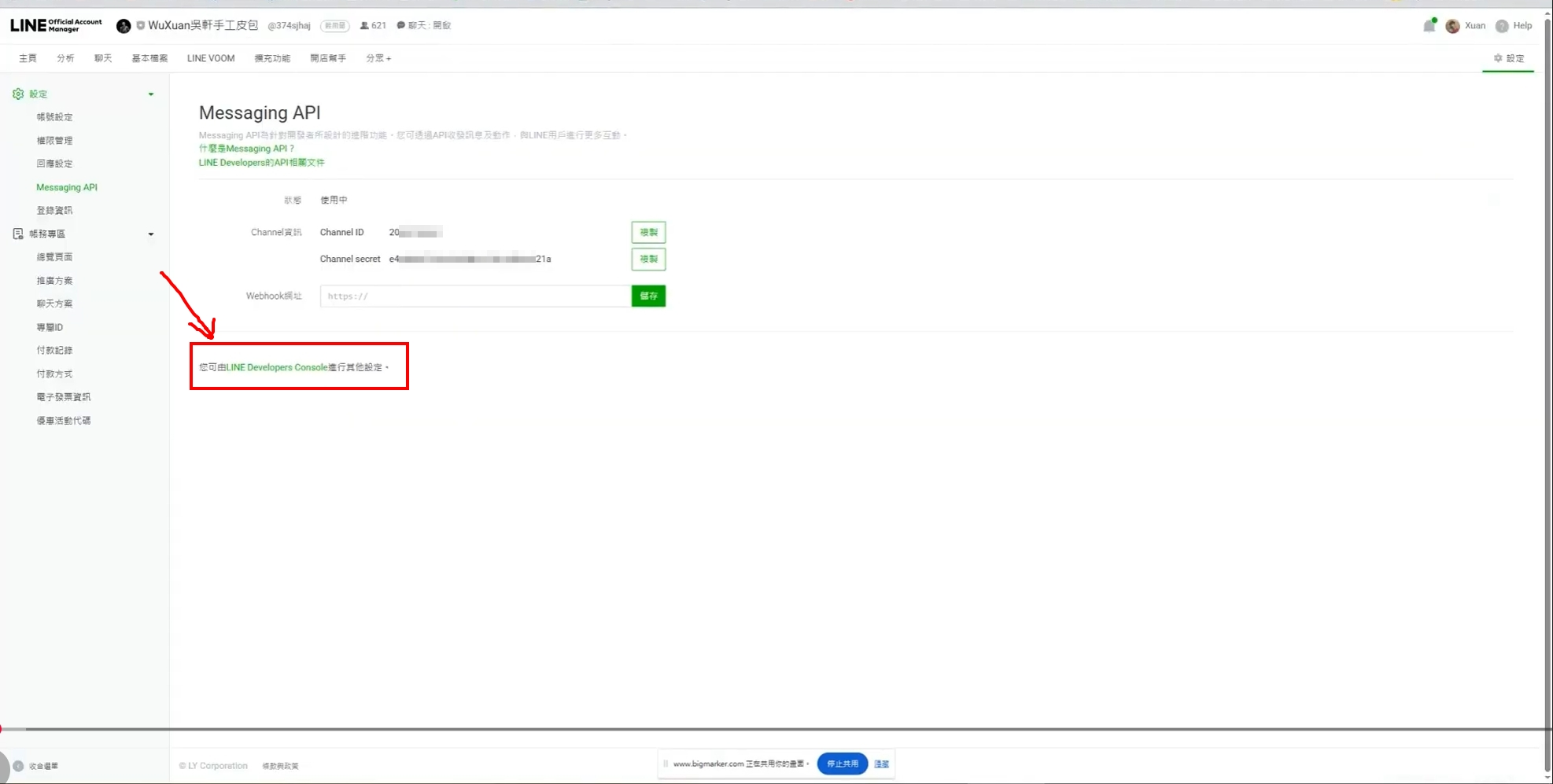Image resolution: width=1553 pixels, height=784 pixels.
Task: Open the notification bell icon
Action: (1429, 26)
